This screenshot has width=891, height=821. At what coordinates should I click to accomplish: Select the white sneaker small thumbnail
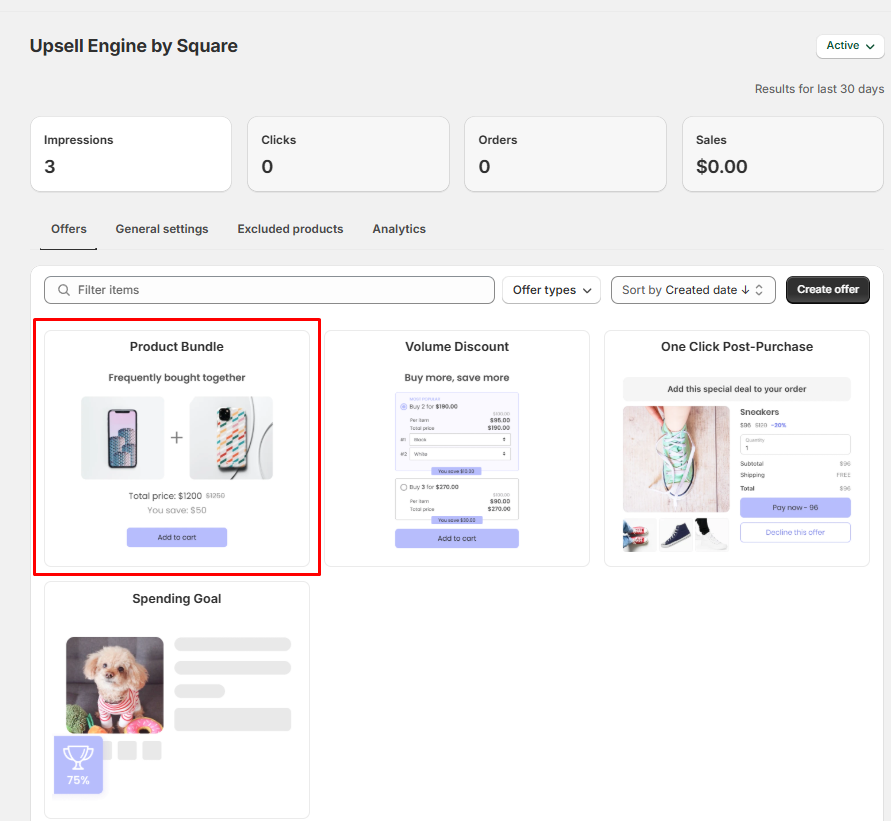point(712,535)
